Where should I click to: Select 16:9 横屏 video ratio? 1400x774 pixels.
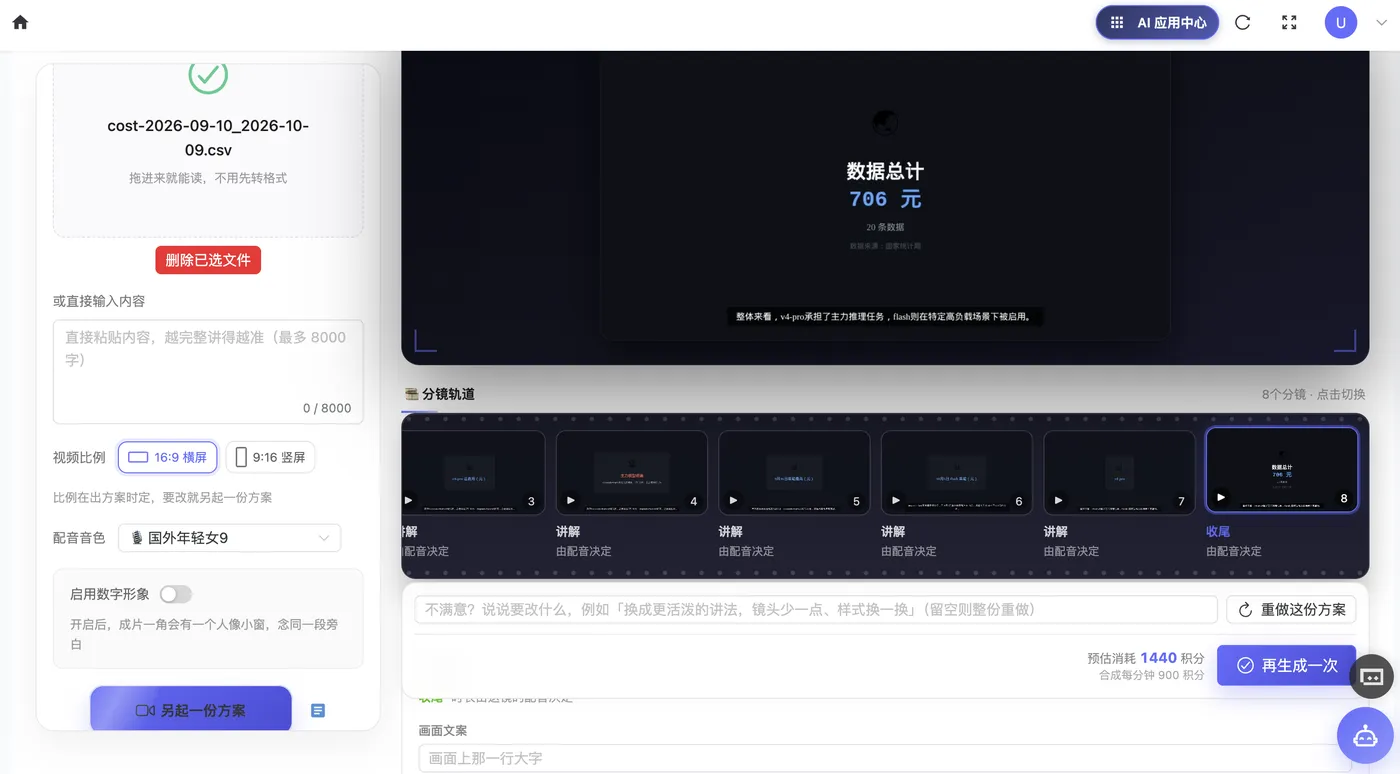click(168, 457)
